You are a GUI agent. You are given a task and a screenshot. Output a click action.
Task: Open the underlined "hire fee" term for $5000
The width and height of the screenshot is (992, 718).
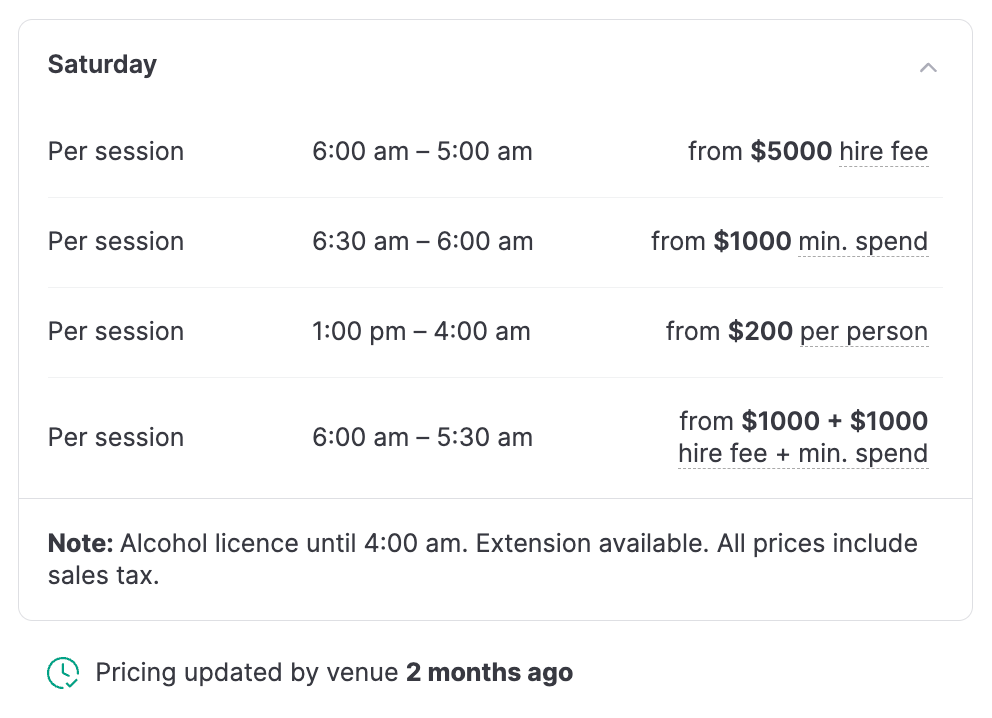point(883,152)
